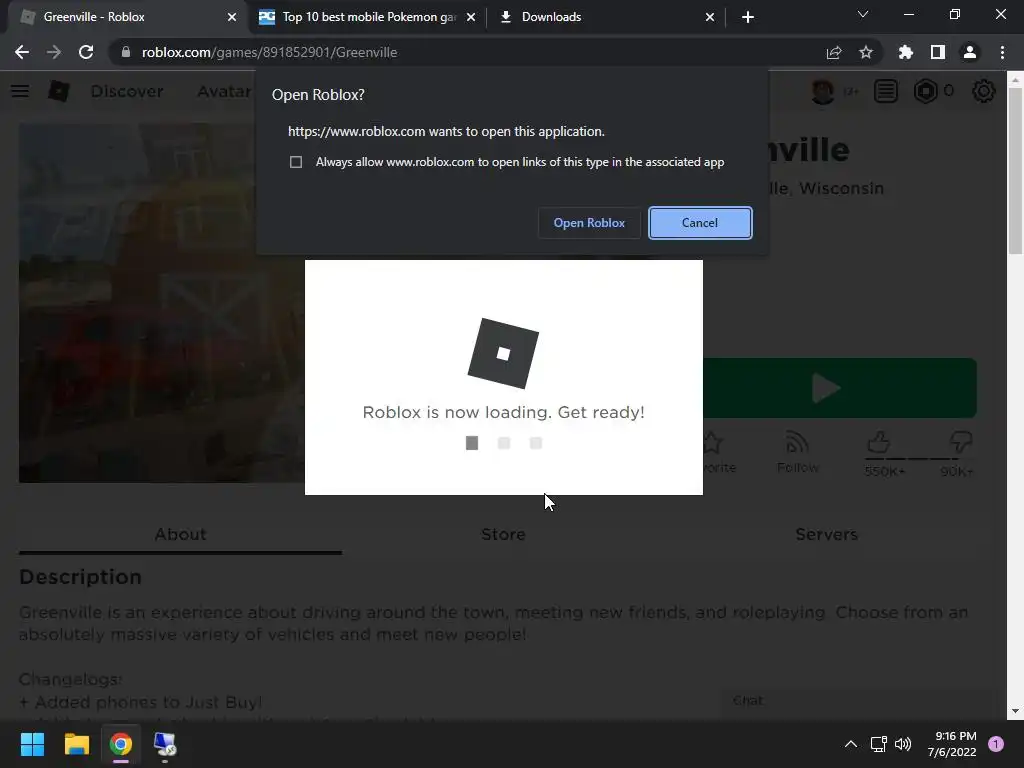The height and width of the screenshot is (768, 1024).
Task: Open the Roblox notifications list icon
Action: [886, 91]
